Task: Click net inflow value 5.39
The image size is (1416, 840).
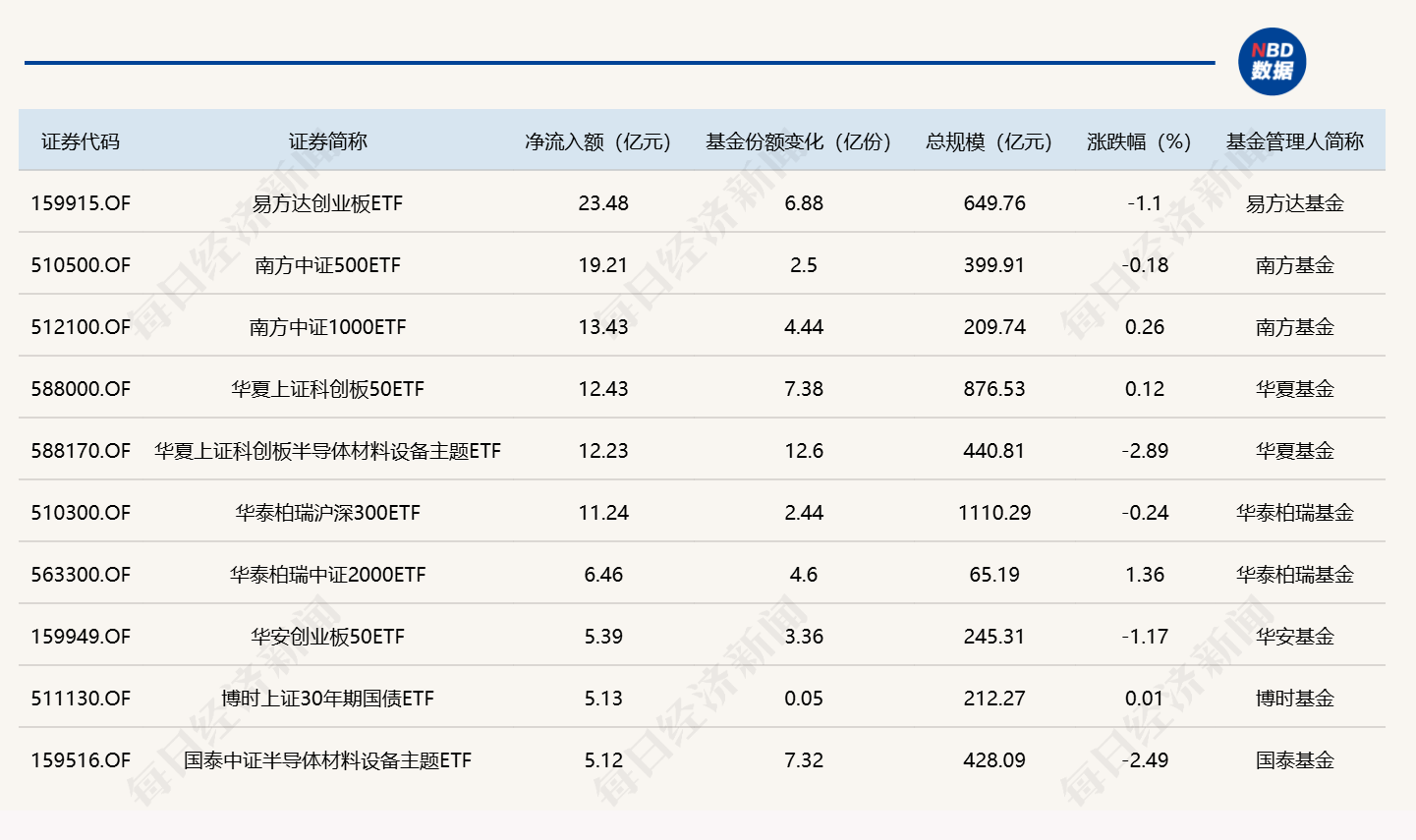Action: (x=603, y=637)
